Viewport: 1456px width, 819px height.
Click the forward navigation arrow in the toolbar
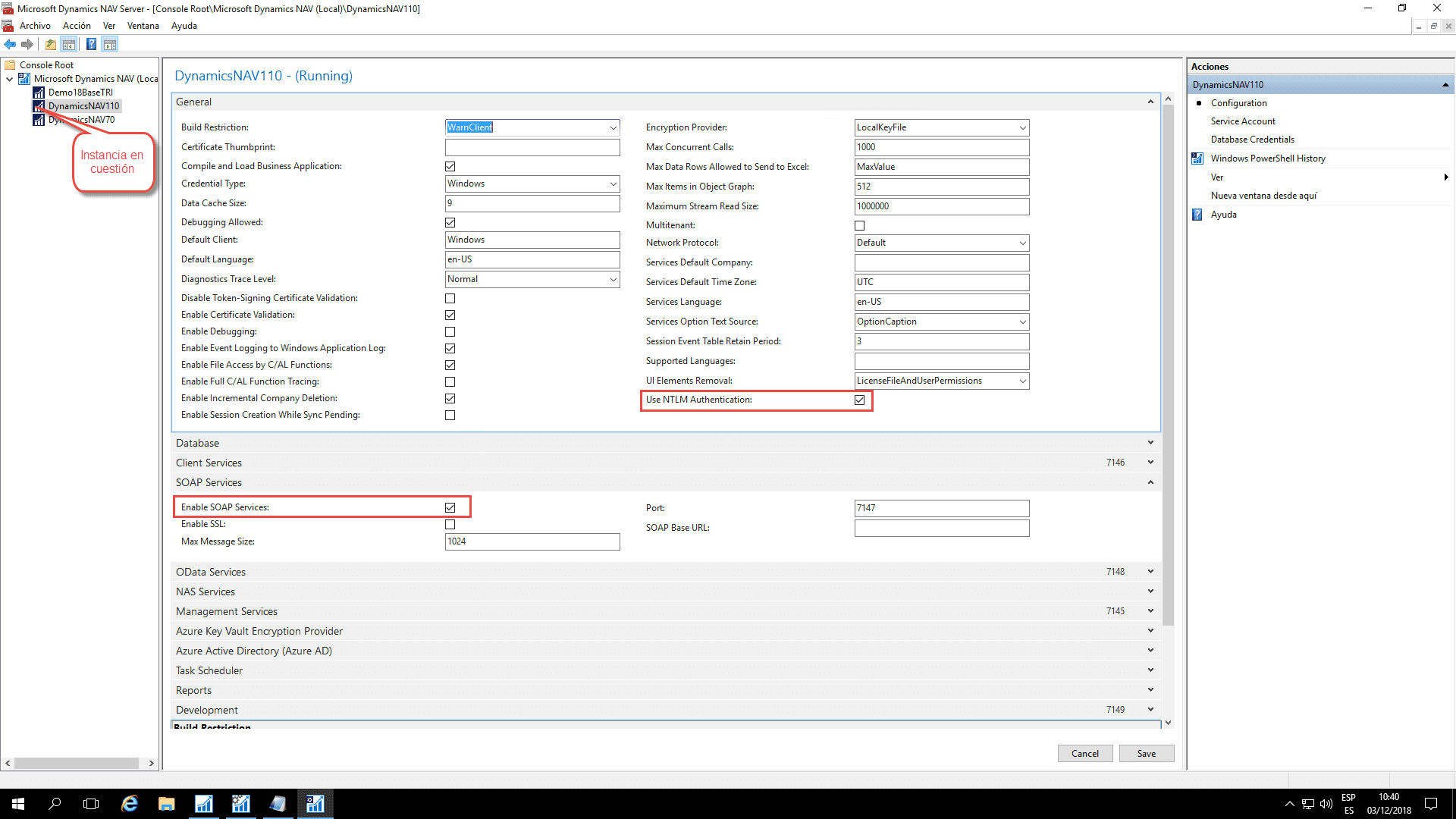(28, 44)
